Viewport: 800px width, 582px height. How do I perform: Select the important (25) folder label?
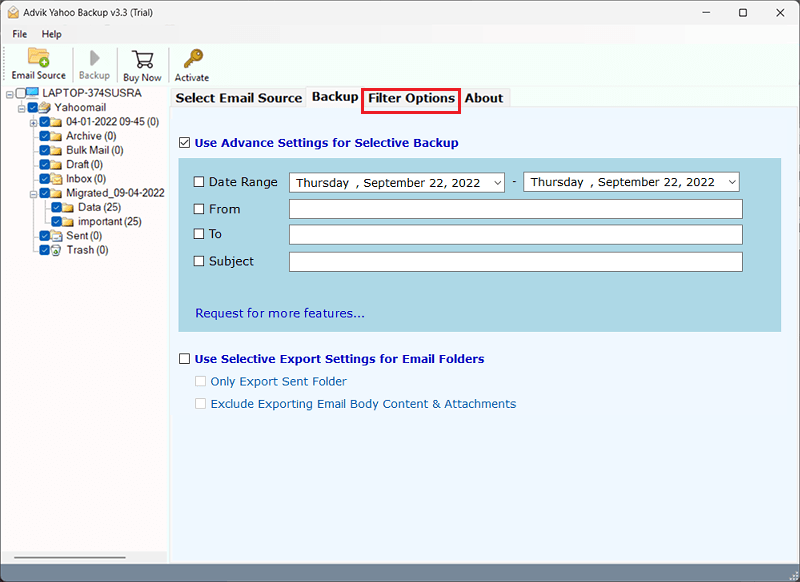click(x=110, y=222)
